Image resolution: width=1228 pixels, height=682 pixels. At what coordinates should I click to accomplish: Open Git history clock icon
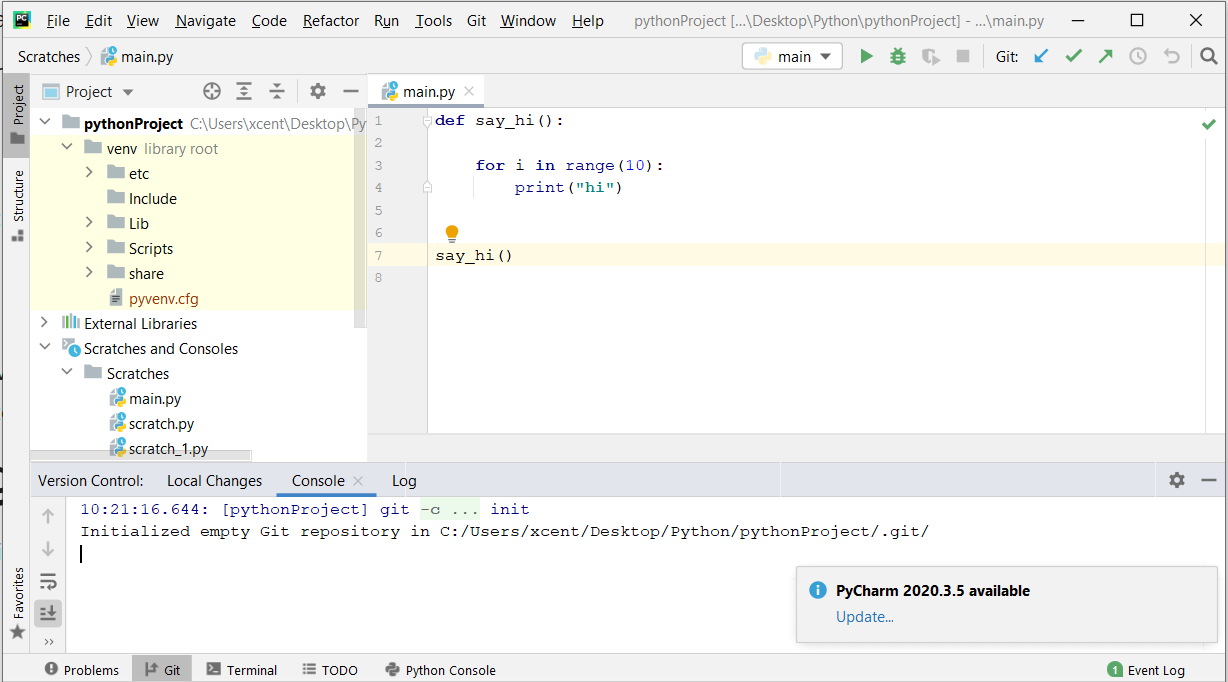[1138, 57]
